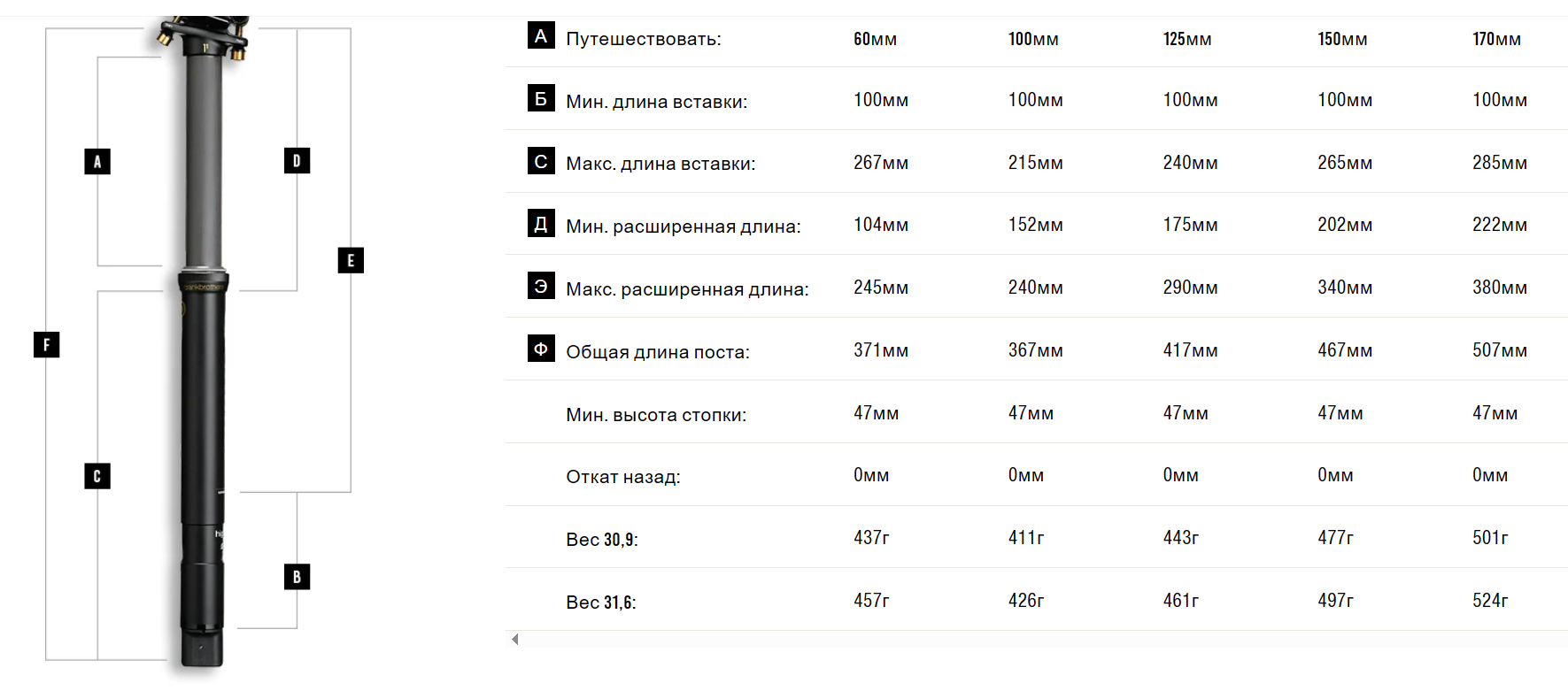The width and height of the screenshot is (1568, 691).
Task: Click the Б badge beside Мин. длина вставки
Action: coord(541,98)
